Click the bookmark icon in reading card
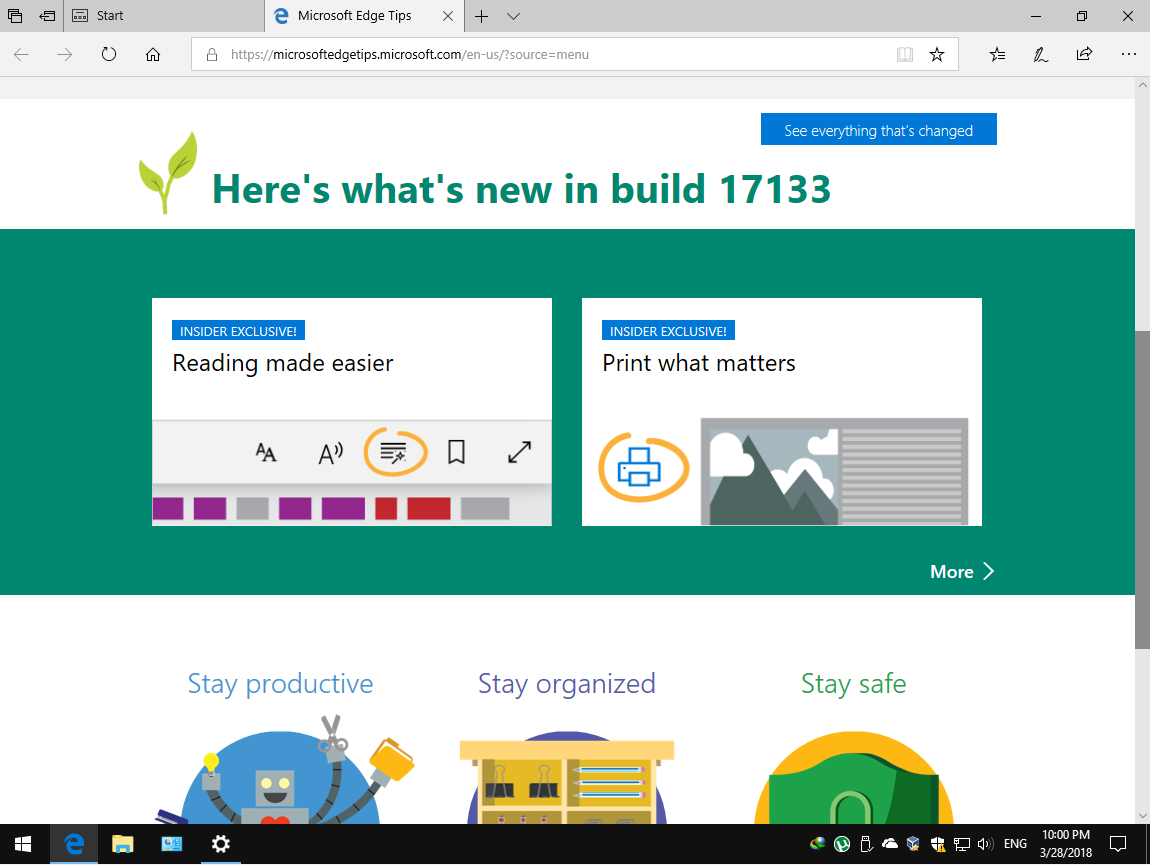This screenshot has height=865, width=1150. tap(456, 452)
